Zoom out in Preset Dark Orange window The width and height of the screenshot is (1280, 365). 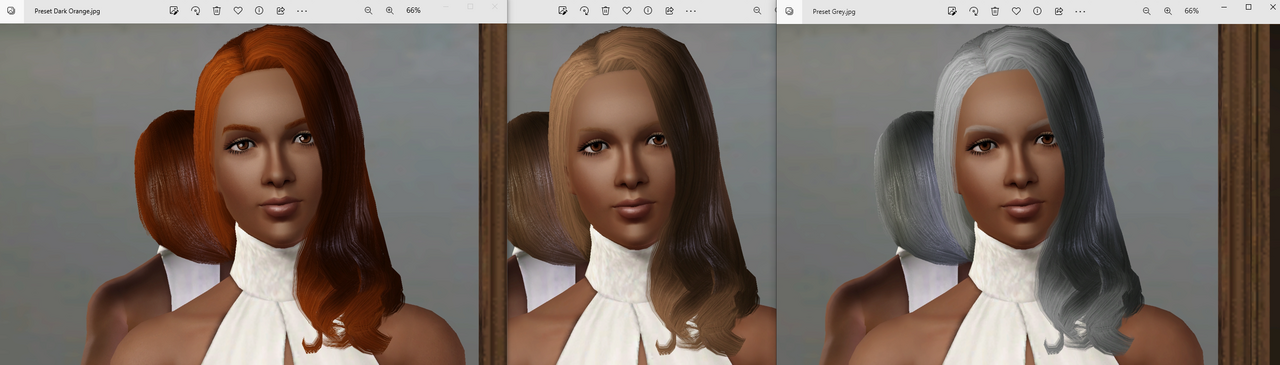point(368,10)
